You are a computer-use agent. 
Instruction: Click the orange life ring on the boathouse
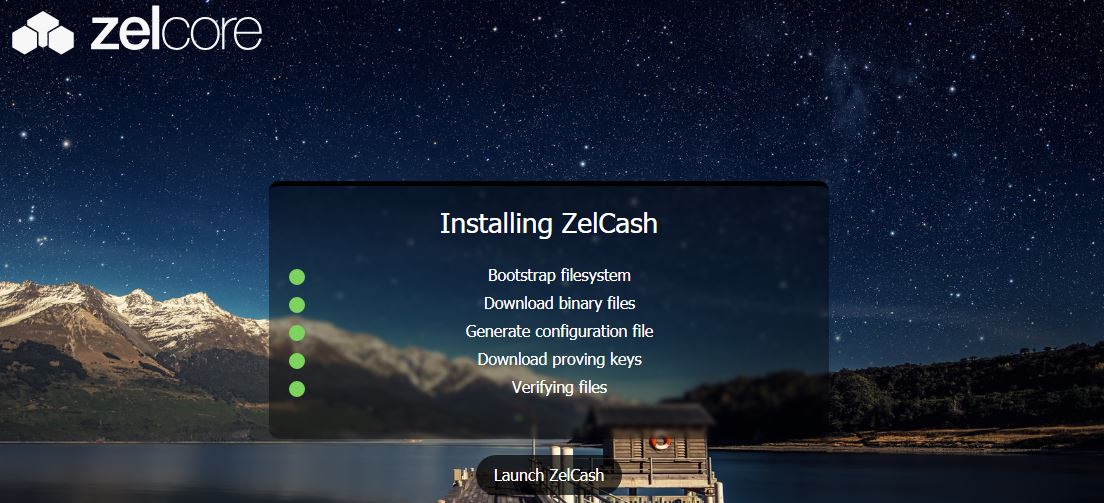pyautogui.click(x=660, y=442)
